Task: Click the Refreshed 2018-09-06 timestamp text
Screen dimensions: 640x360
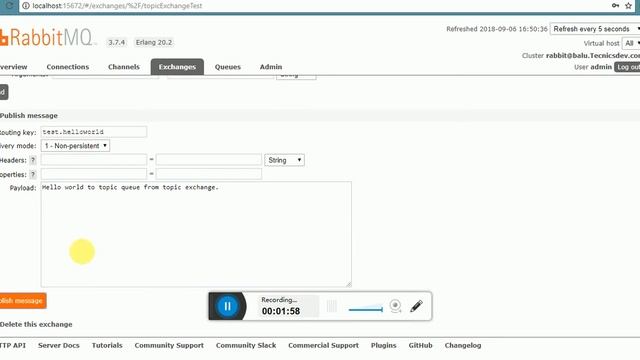Action: click(497, 29)
